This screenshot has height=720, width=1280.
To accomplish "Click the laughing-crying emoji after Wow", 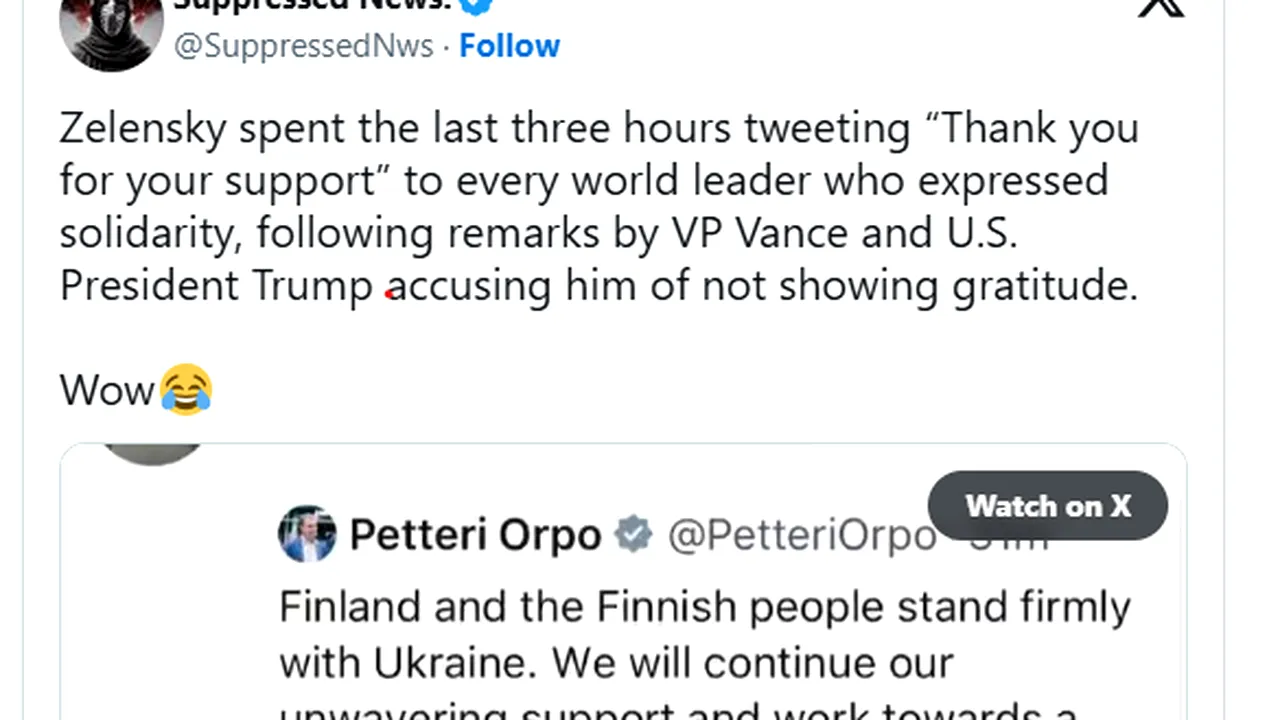I will 186,389.
